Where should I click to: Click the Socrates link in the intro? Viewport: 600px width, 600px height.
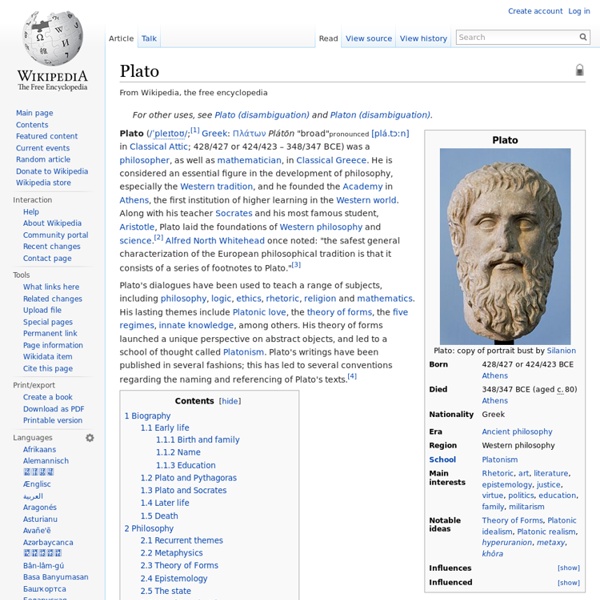click(x=234, y=213)
